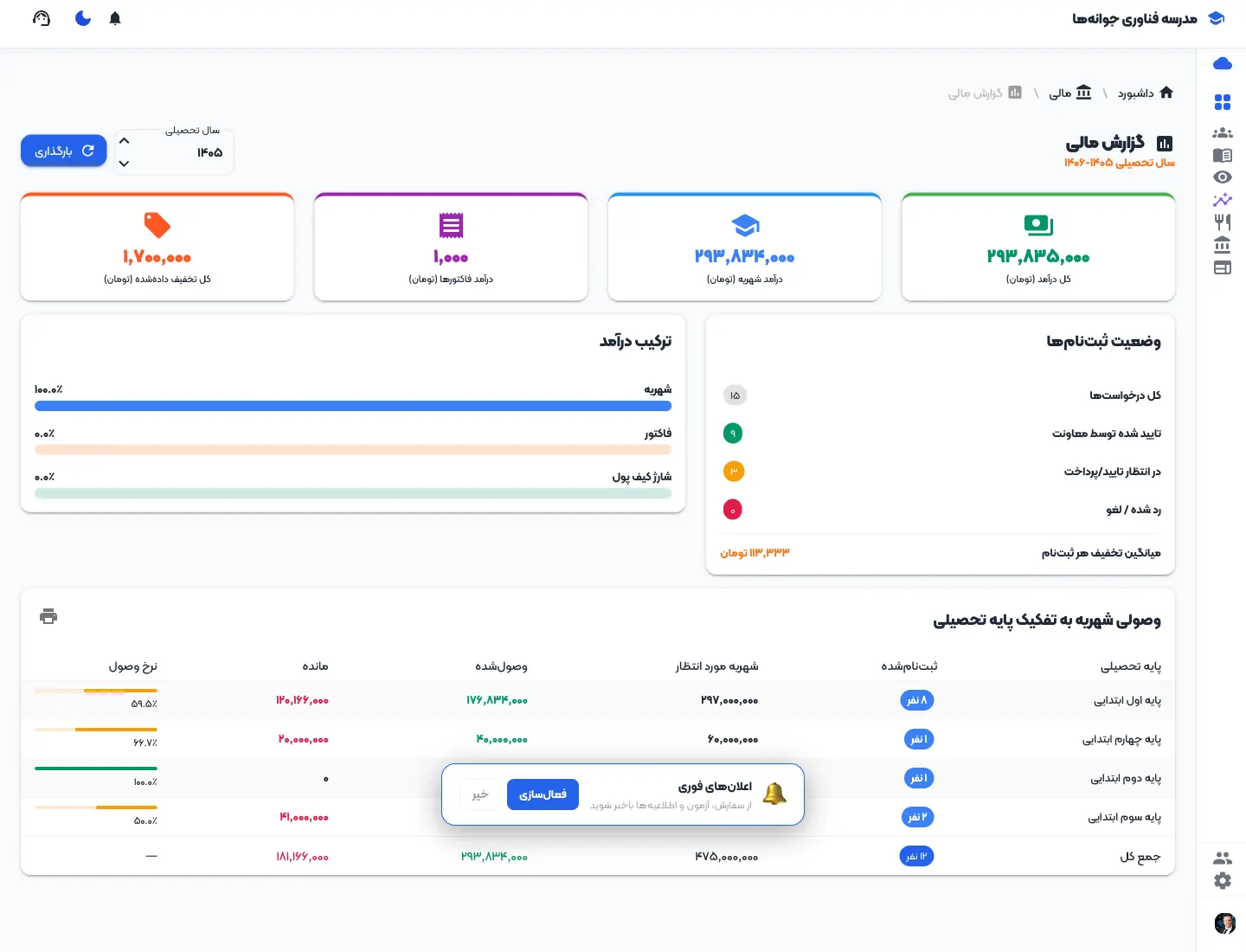1246x952 pixels.
Task: Click the بارگذاری reload button
Action: [x=64, y=151]
